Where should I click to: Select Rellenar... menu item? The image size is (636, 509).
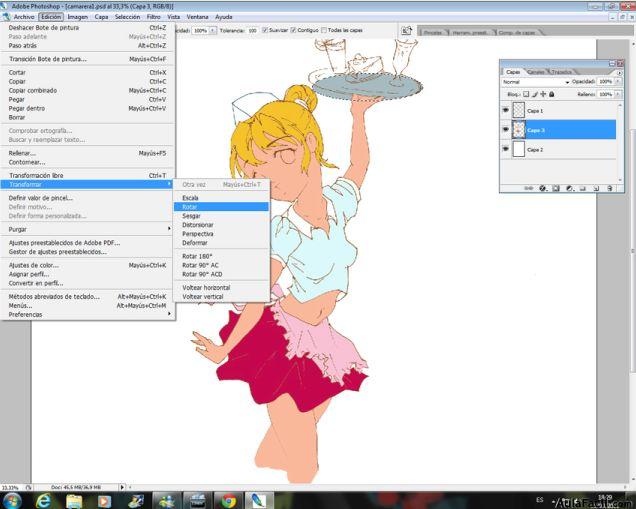[x=87, y=153]
